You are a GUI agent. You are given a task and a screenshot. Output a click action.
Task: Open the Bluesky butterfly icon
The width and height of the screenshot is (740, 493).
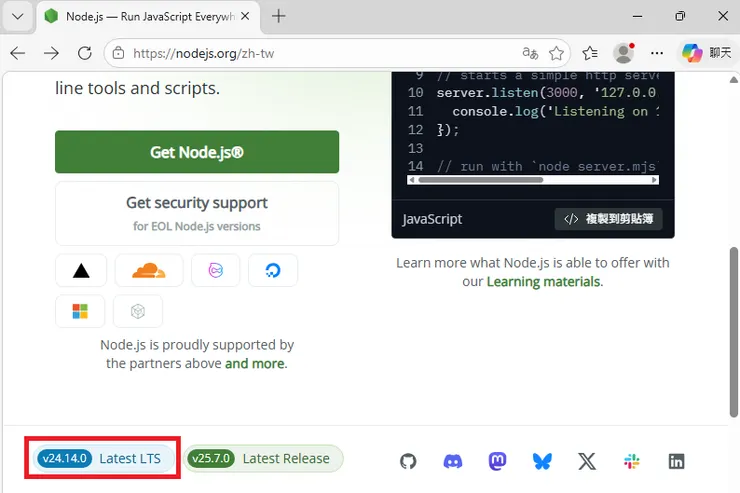point(542,461)
